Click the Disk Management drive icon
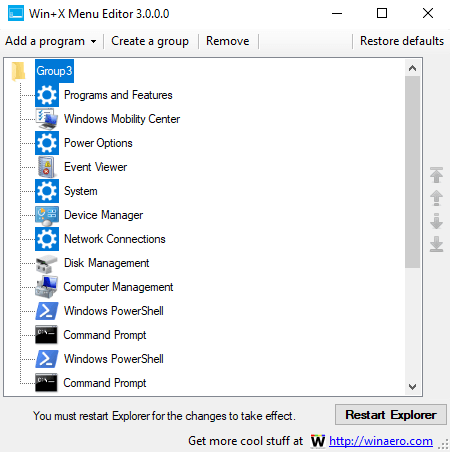Screen dimensions: 450x452 click(x=47, y=263)
